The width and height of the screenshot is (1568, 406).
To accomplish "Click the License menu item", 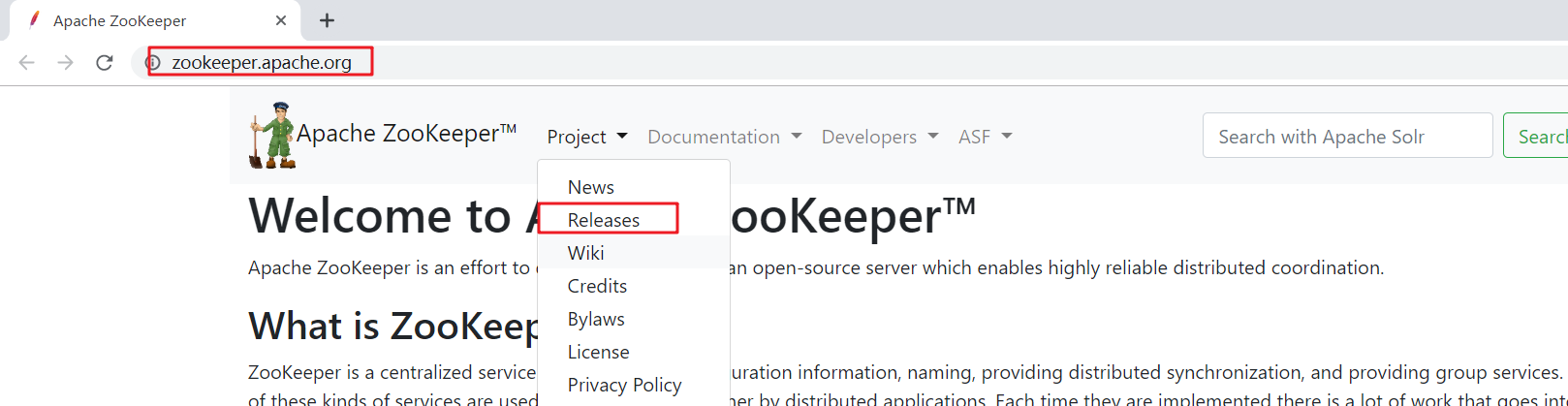I will [x=598, y=352].
